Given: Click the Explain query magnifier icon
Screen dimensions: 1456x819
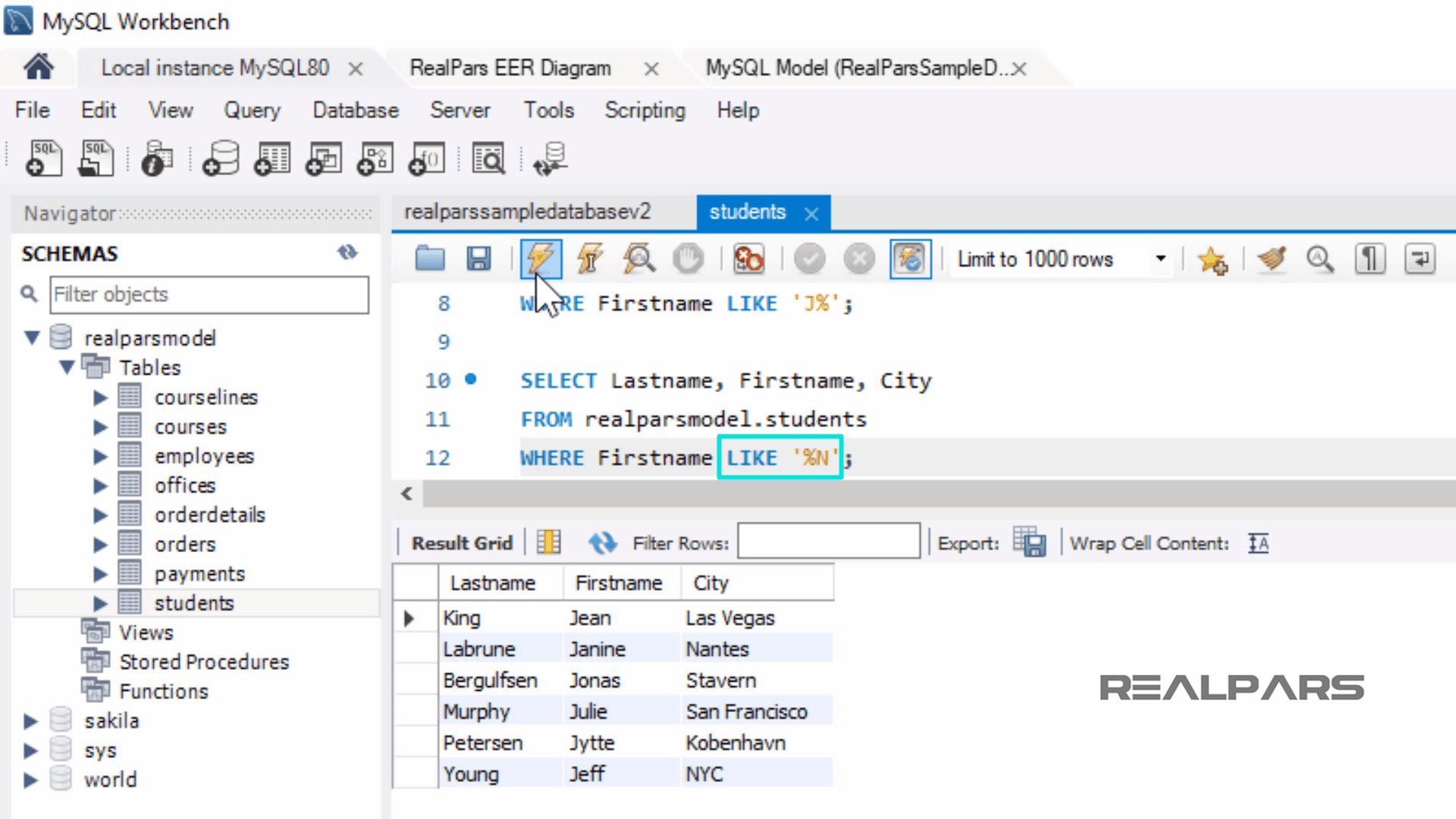Looking at the screenshot, I should pyautogui.click(x=639, y=259).
